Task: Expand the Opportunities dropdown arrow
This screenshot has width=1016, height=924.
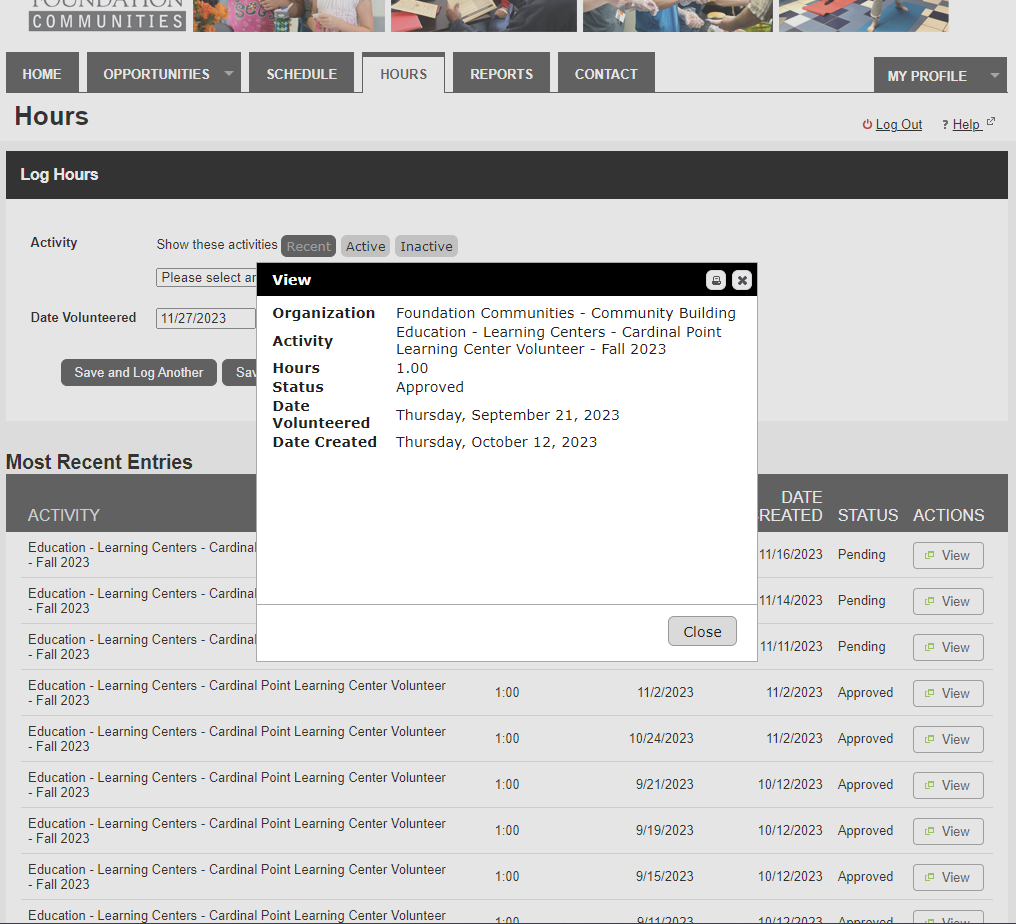Action: point(229,73)
